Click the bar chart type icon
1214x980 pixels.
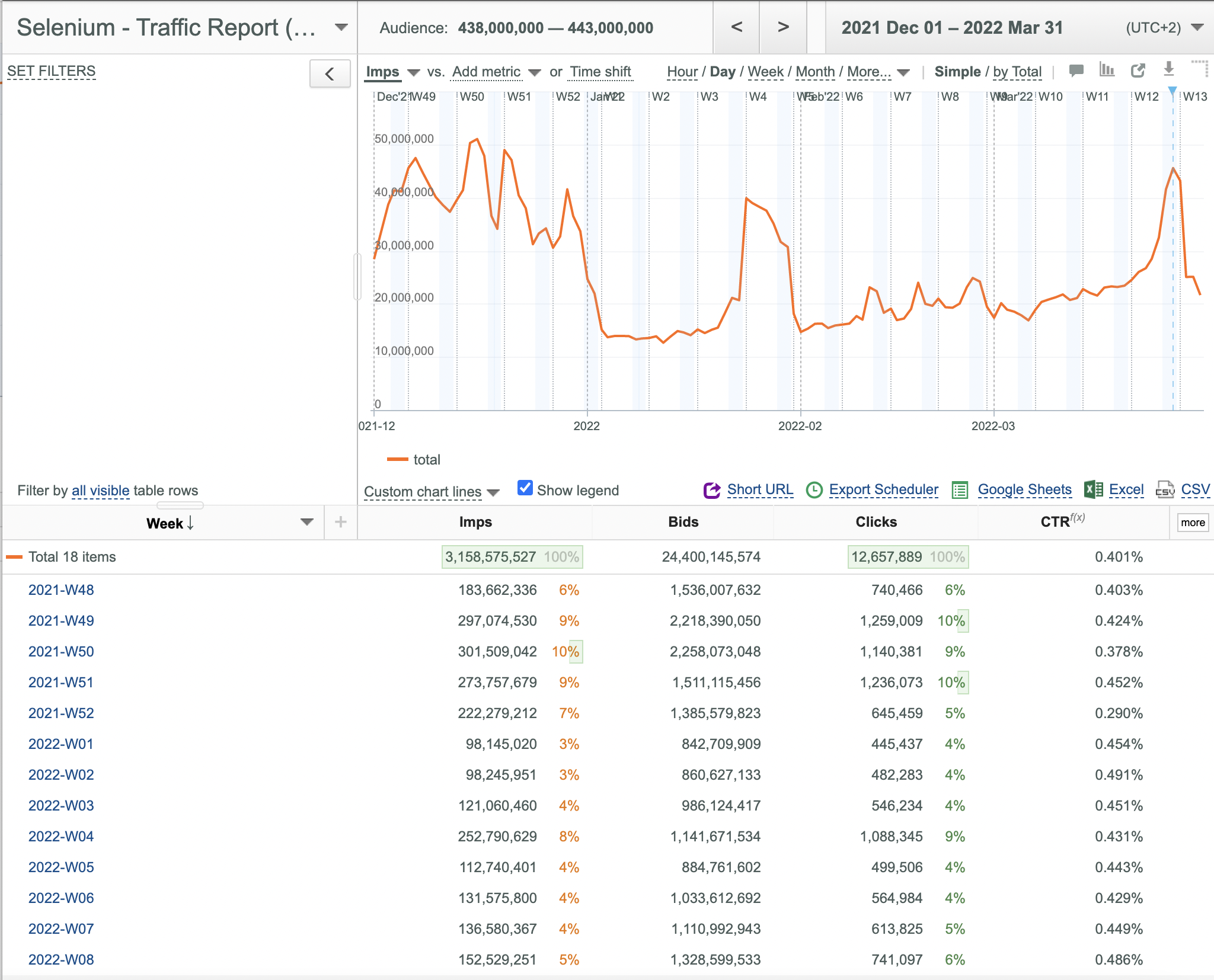pos(1107,70)
